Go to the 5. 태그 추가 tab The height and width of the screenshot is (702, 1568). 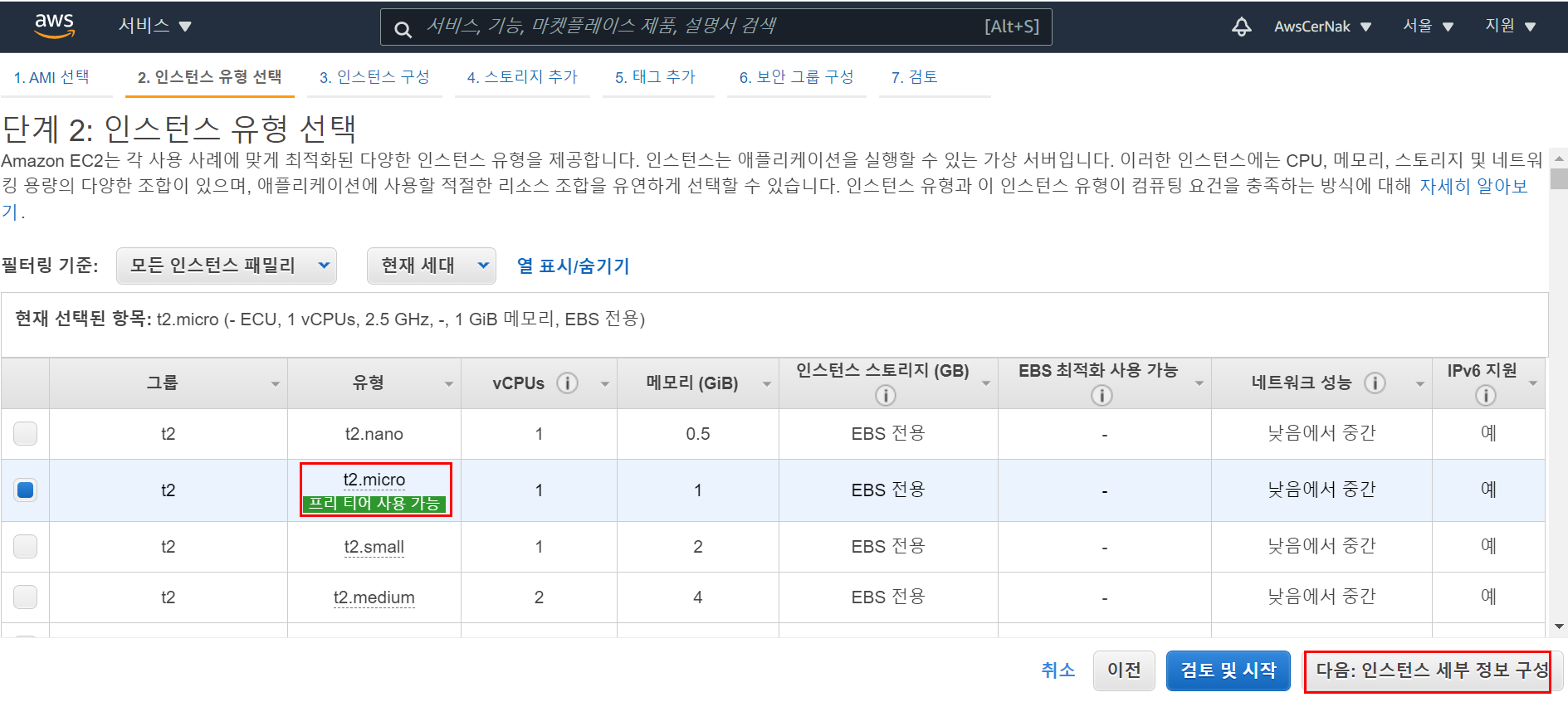tap(655, 77)
